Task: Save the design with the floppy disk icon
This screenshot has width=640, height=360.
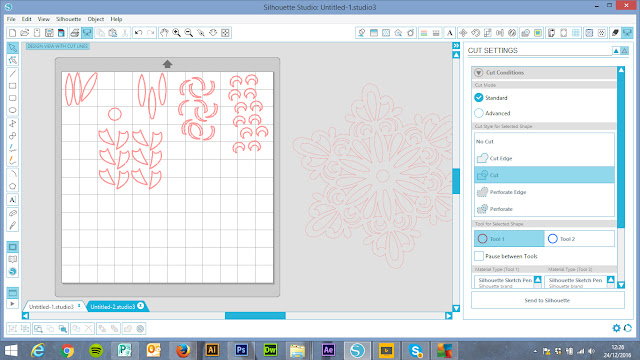Action: [x=49, y=33]
